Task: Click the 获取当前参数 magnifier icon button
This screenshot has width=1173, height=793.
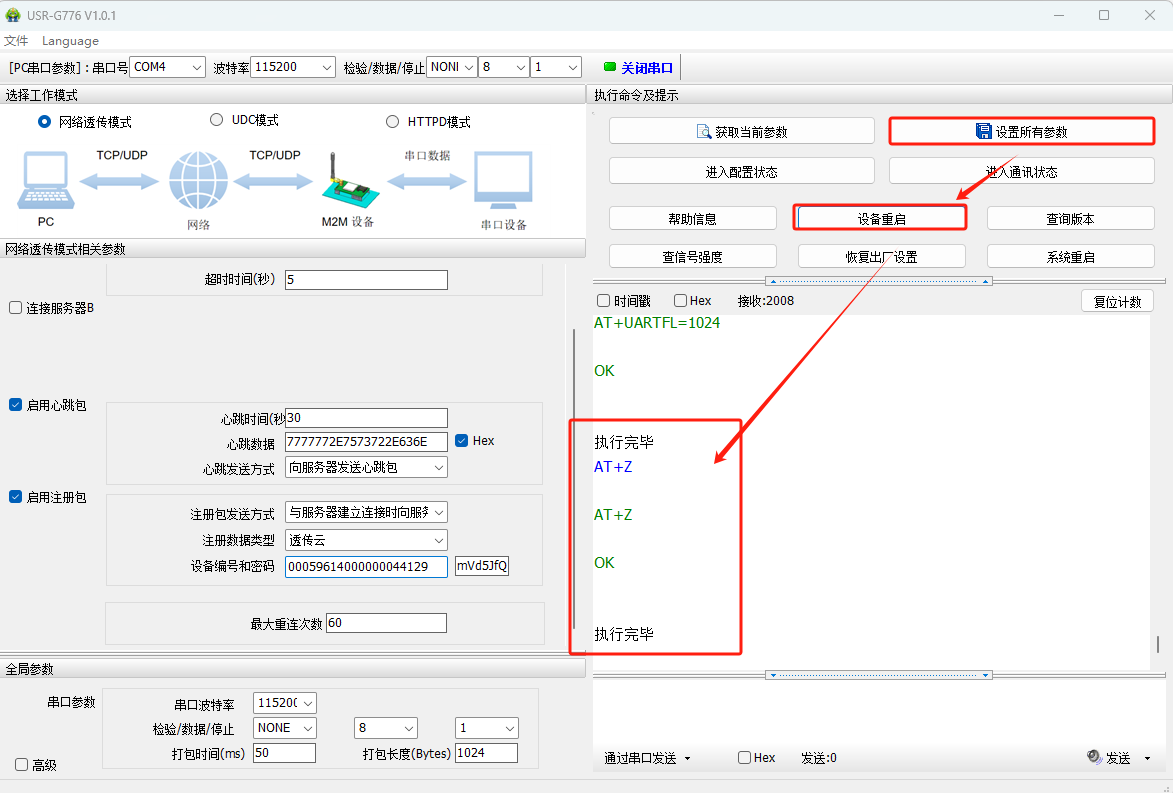Action: (x=703, y=132)
